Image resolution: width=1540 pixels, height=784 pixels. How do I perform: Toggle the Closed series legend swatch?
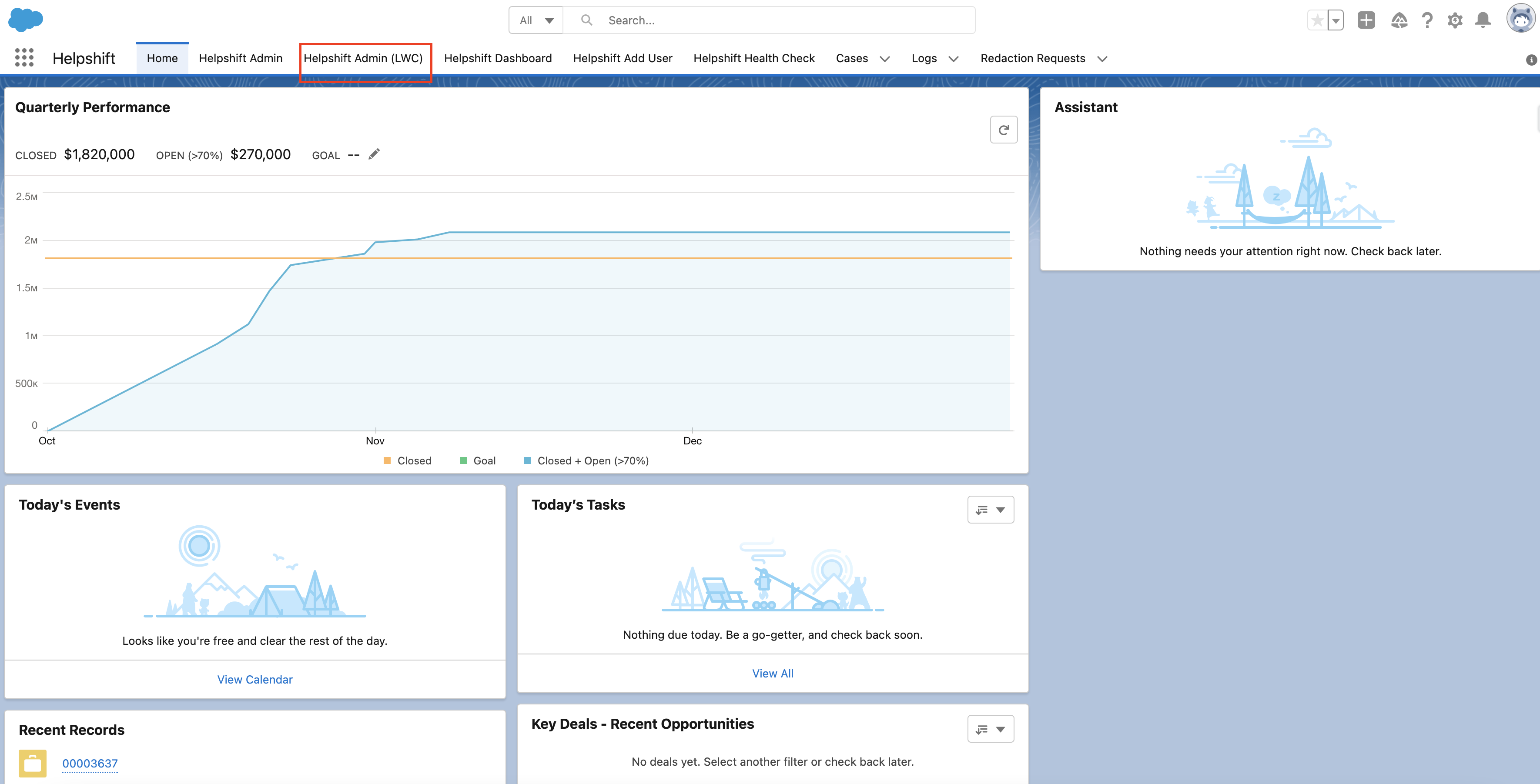pos(387,461)
